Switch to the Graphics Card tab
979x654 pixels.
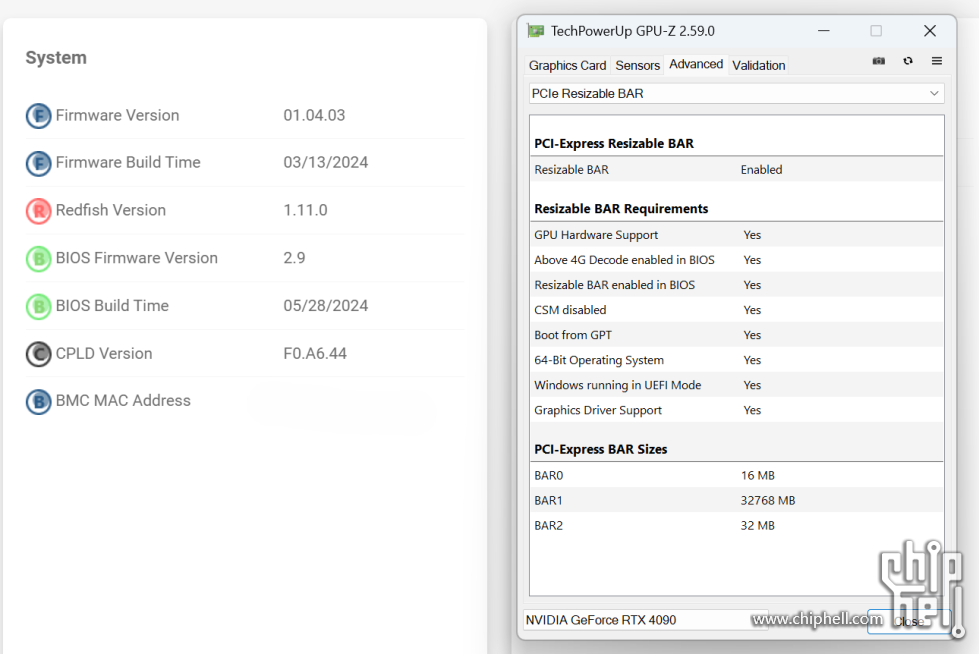(567, 65)
